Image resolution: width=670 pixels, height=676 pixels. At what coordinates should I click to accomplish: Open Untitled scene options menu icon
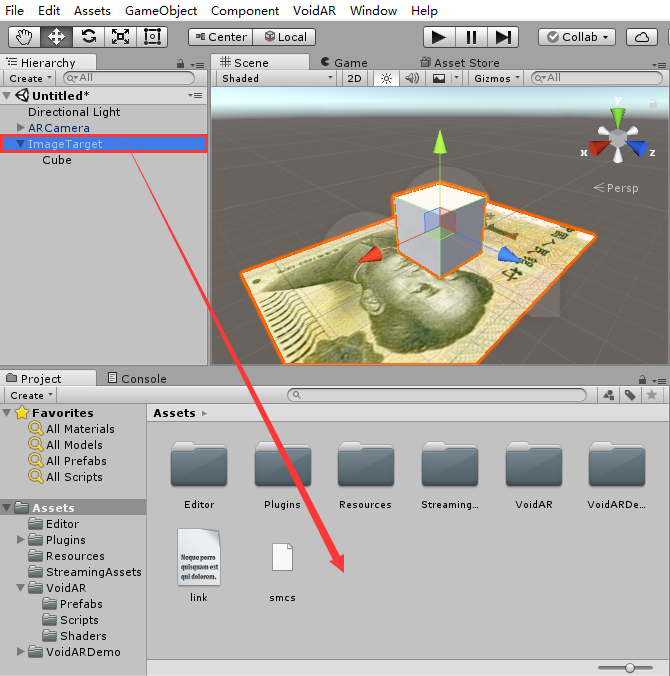(x=196, y=95)
